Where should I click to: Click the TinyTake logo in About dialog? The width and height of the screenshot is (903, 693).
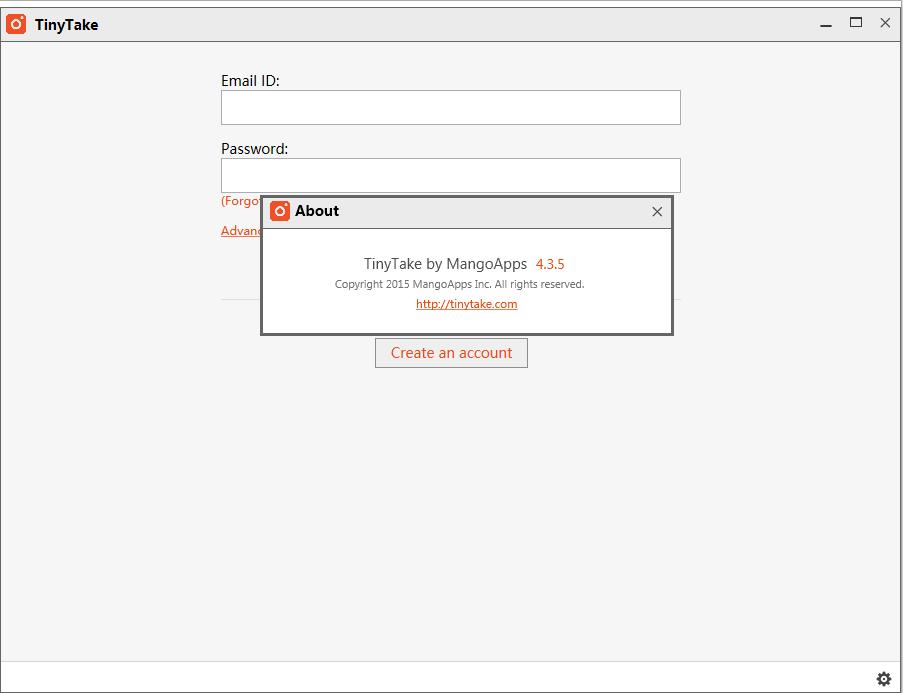point(280,211)
